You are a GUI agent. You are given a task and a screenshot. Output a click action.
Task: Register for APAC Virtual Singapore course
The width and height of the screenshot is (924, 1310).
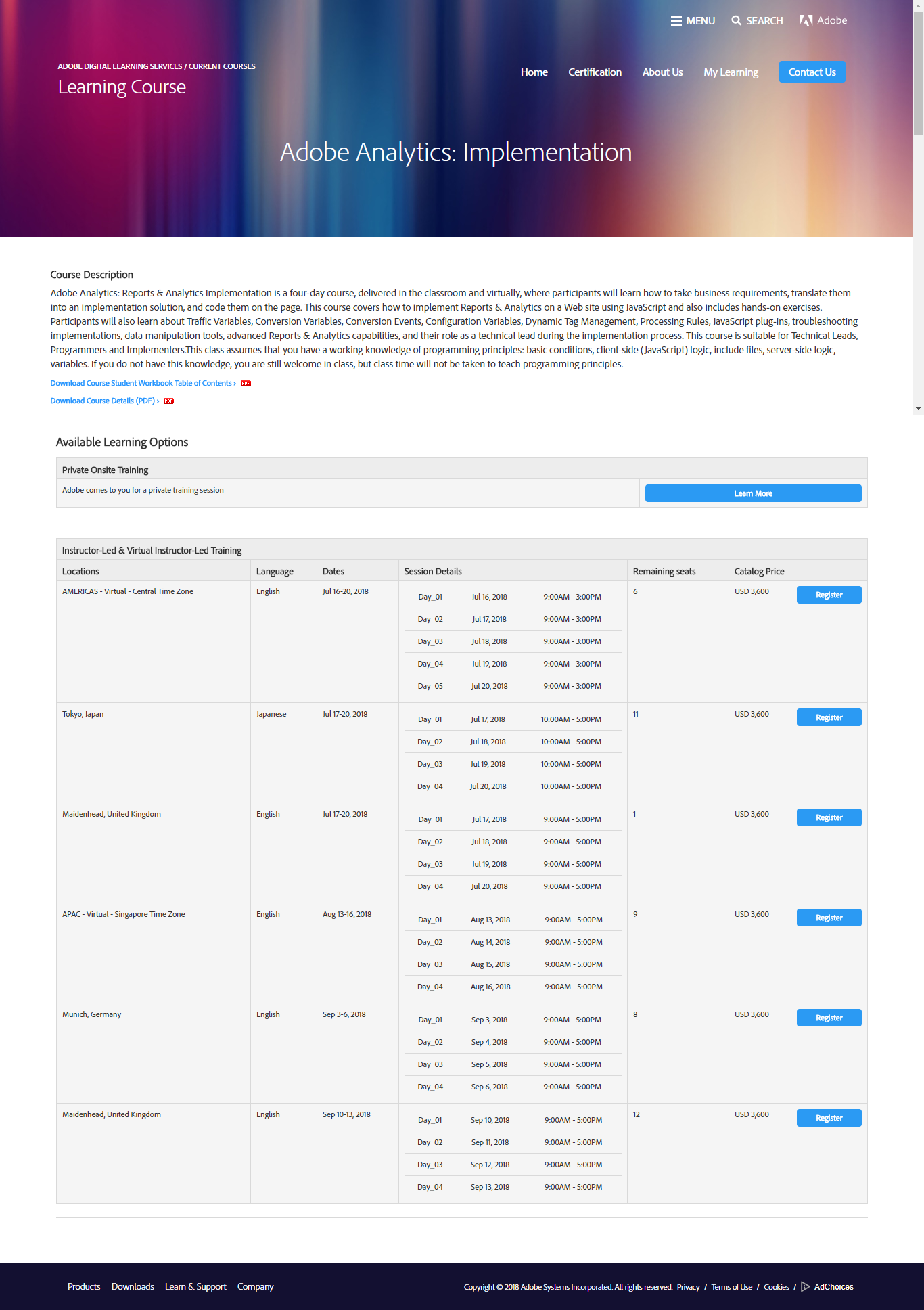[829, 918]
